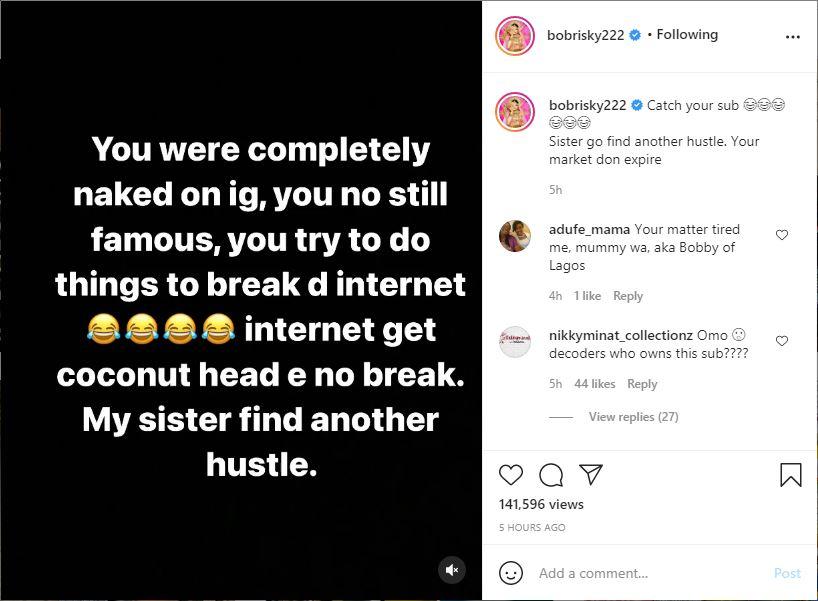Like adufe_mama's comment
This screenshot has height=601, width=818.
click(782, 235)
